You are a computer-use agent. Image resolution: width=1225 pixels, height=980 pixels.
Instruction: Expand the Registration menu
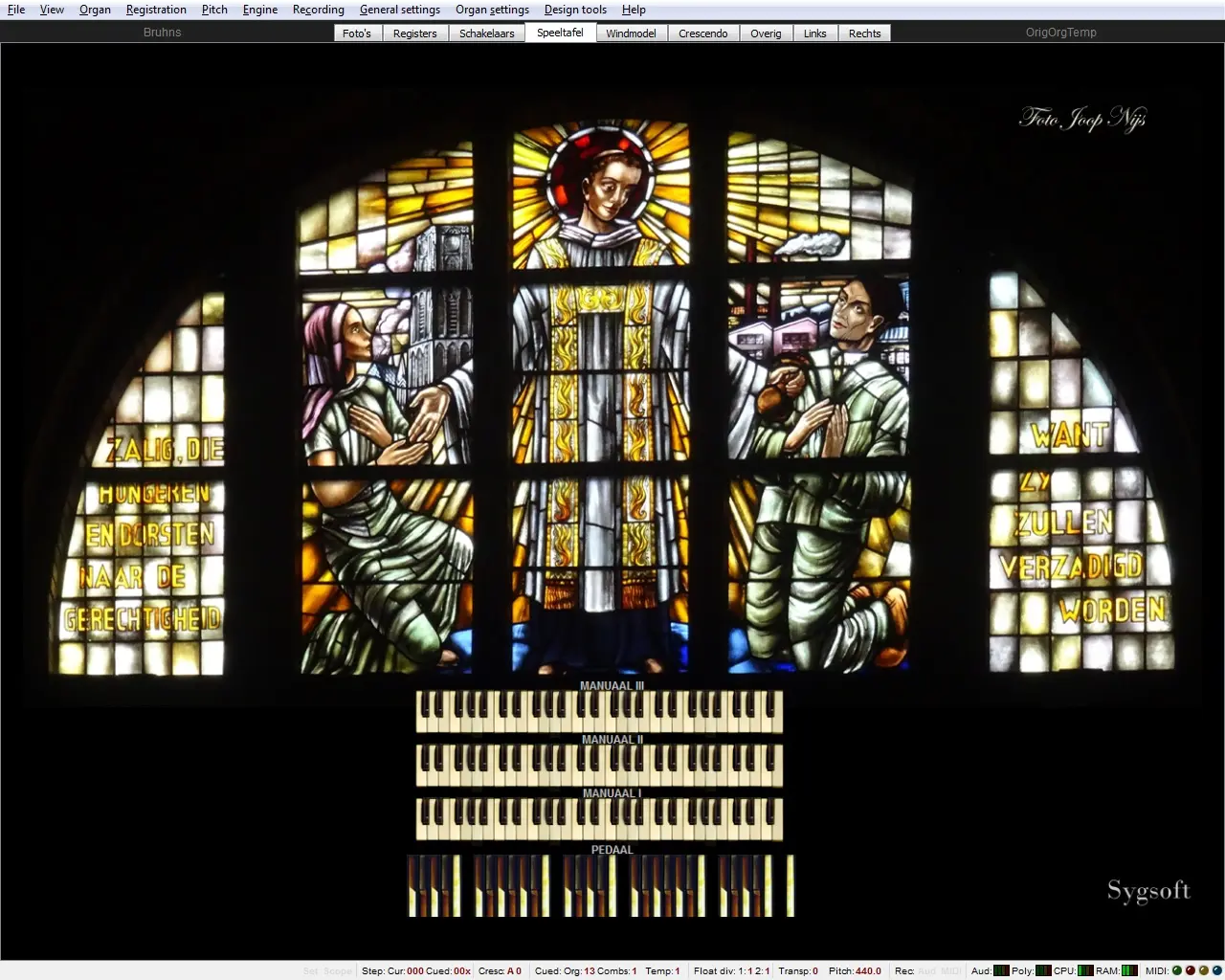[x=156, y=10]
